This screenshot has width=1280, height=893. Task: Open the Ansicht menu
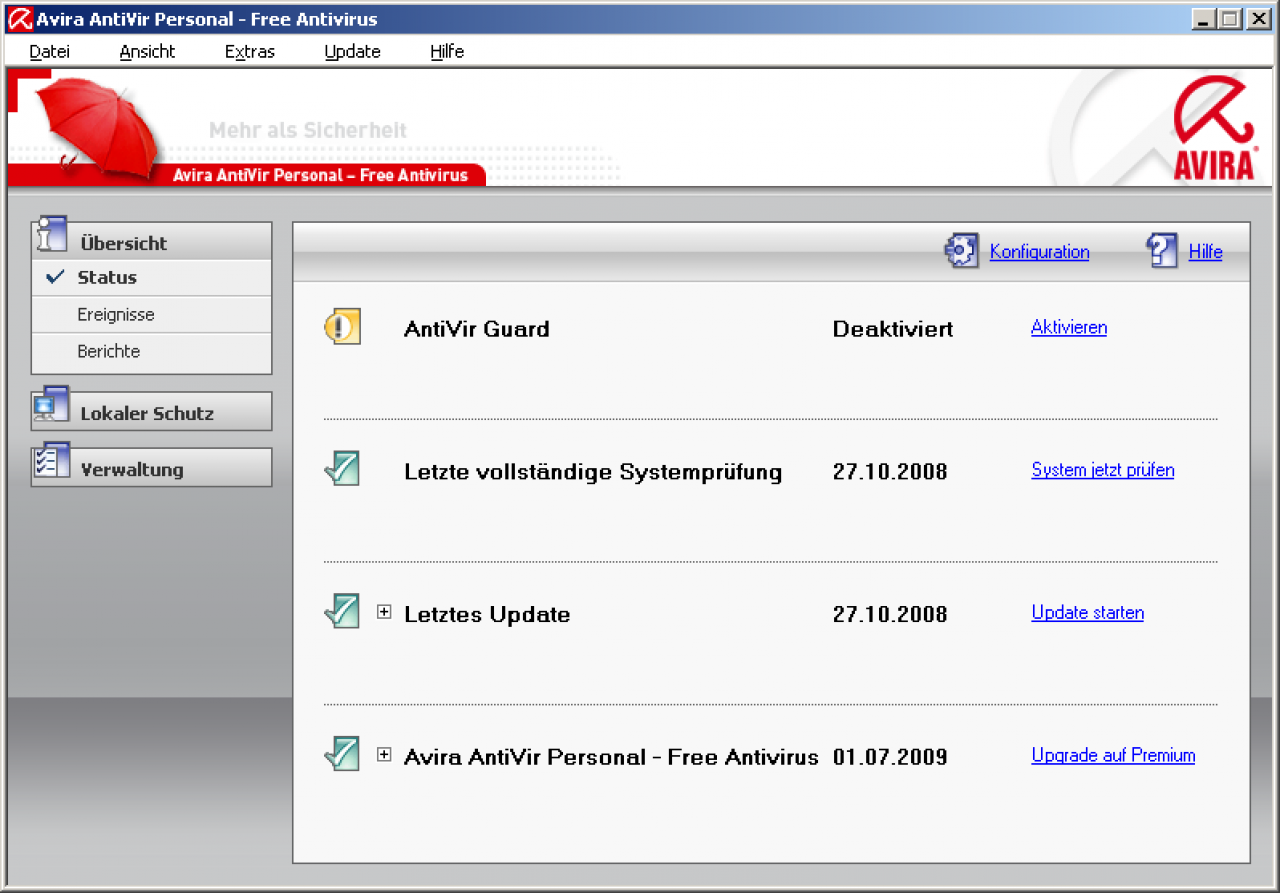coord(147,52)
